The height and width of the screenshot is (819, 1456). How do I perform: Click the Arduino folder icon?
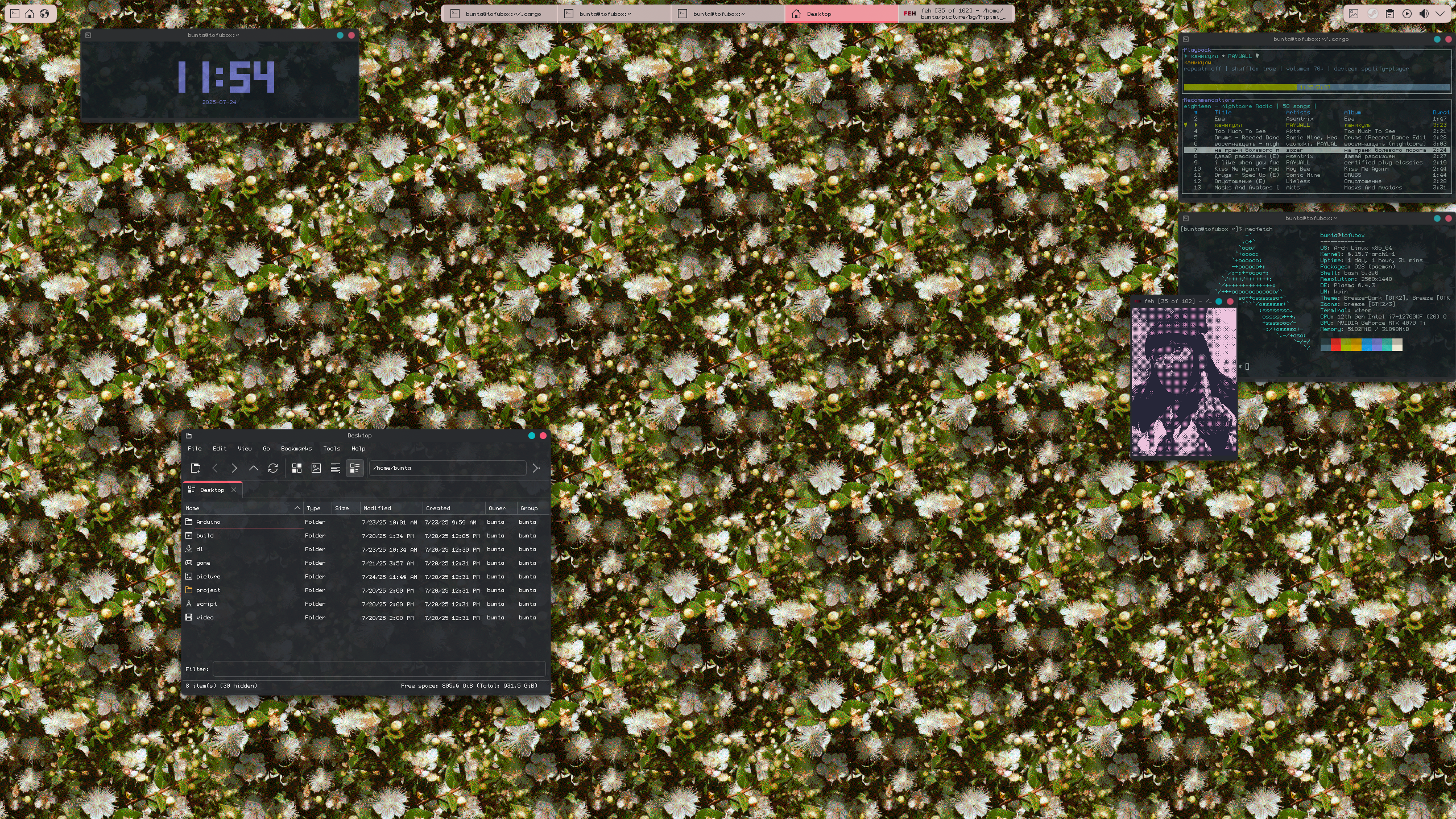[189, 522]
